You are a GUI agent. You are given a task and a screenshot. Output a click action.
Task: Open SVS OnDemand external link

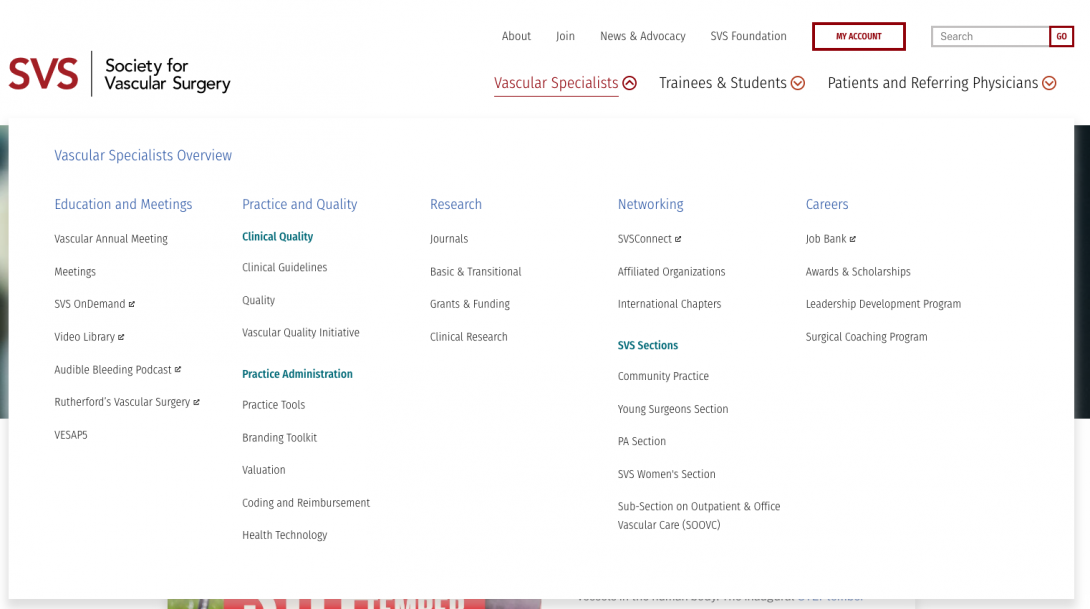coord(95,304)
